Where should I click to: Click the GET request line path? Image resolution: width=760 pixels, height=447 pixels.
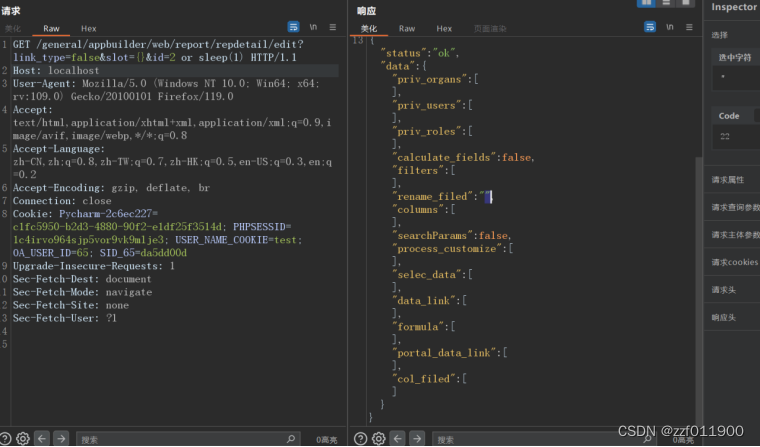coord(170,44)
